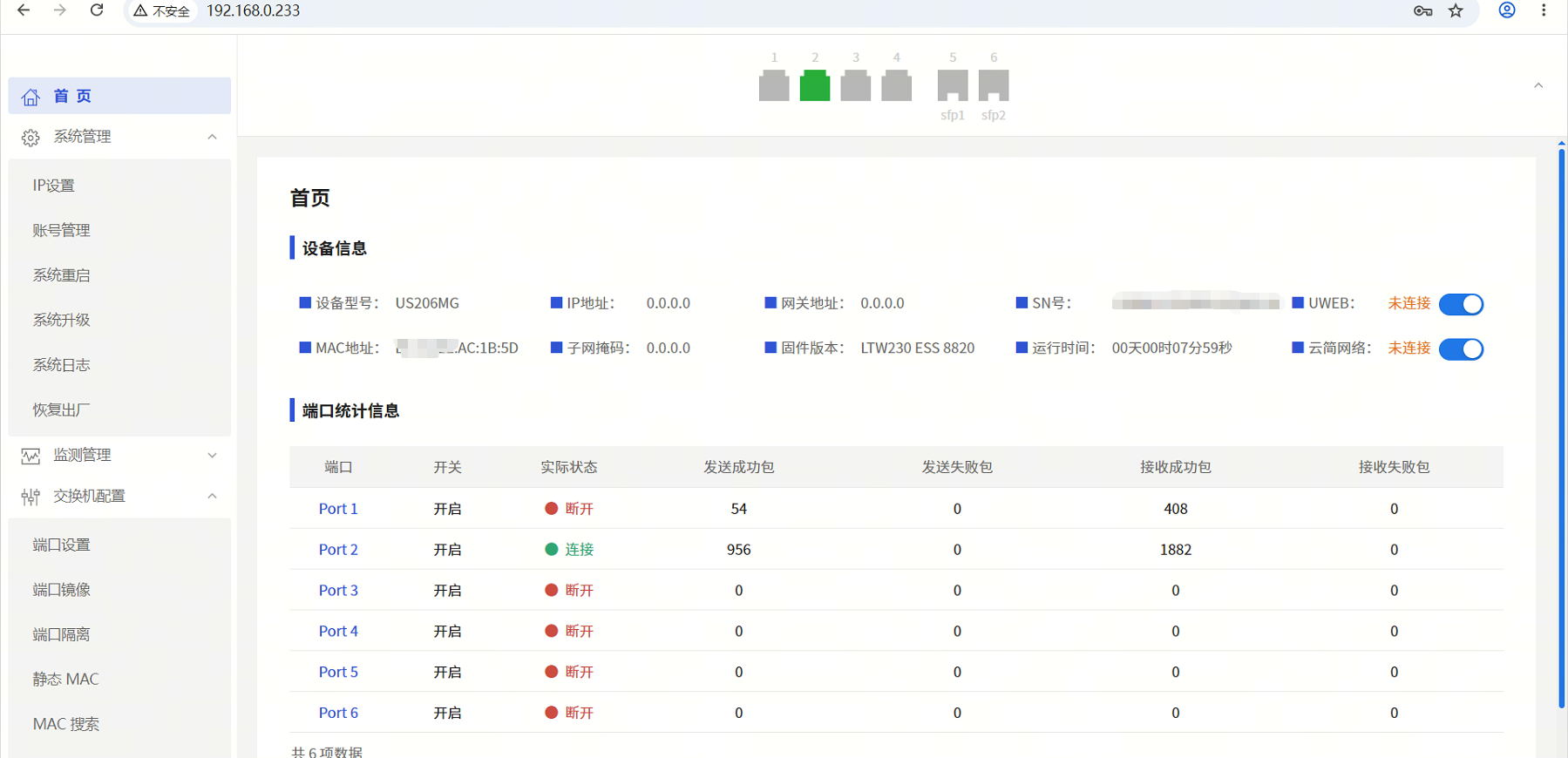Click the uptime value 00天00时07分59秒
This screenshot has height=758, width=1568.
coord(1172,349)
